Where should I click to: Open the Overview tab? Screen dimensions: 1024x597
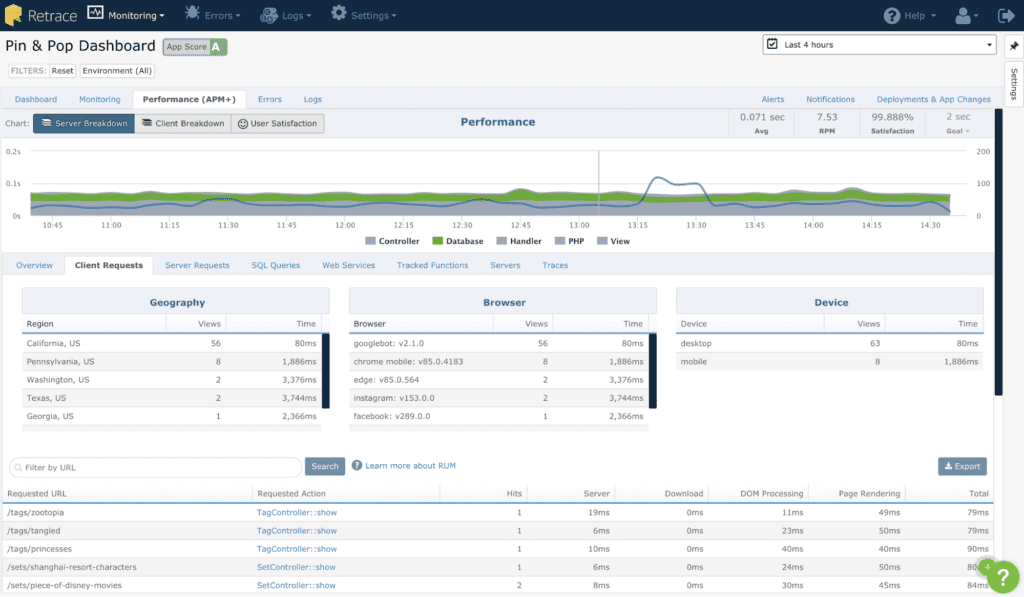(x=35, y=265)
